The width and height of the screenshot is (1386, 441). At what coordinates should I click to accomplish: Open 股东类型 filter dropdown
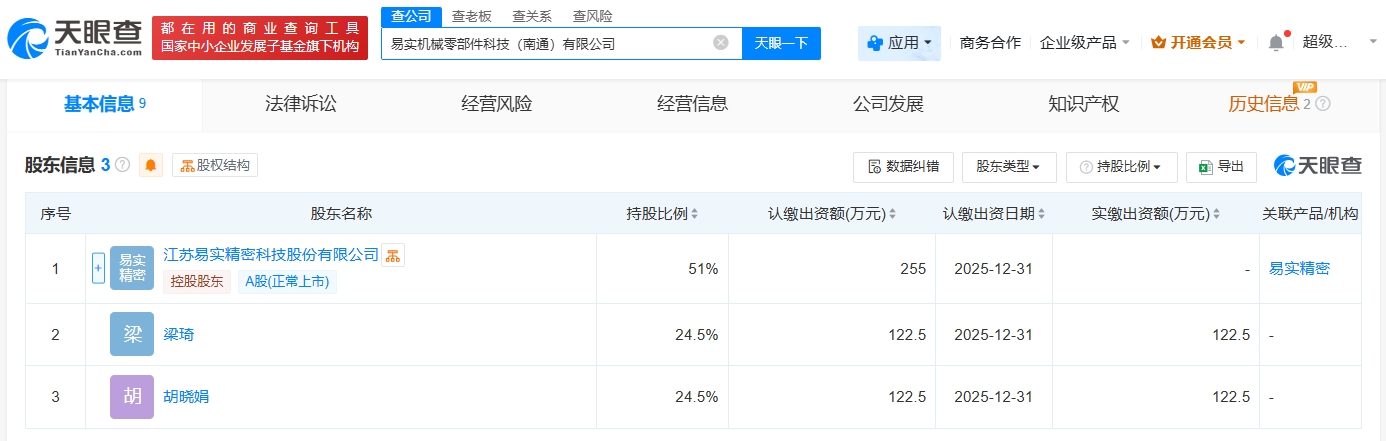1008,167
